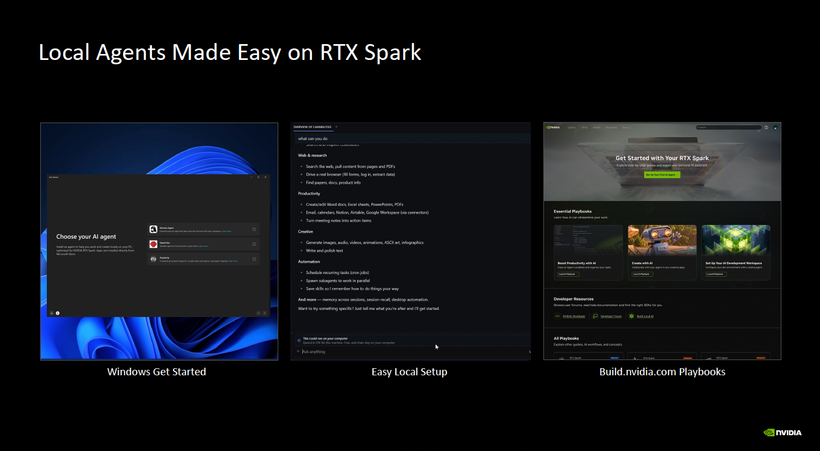Open the Developer Forum link
820x451 pixels.
pyautogui.click(x=611, y=316)
